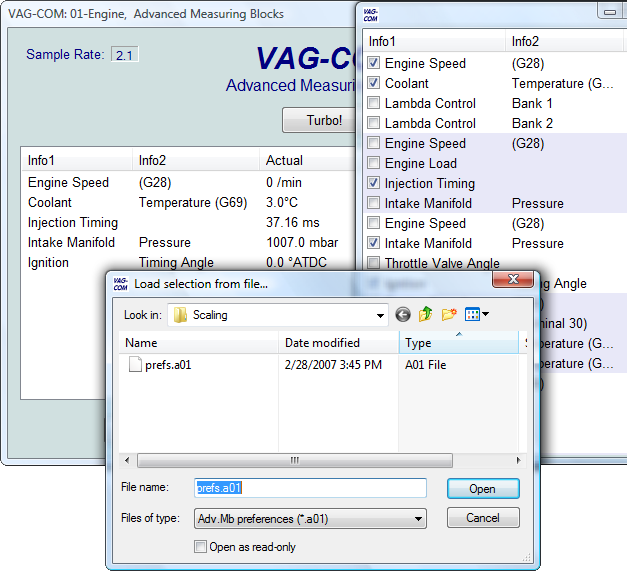Sort files by Type column header

[459, 343]
